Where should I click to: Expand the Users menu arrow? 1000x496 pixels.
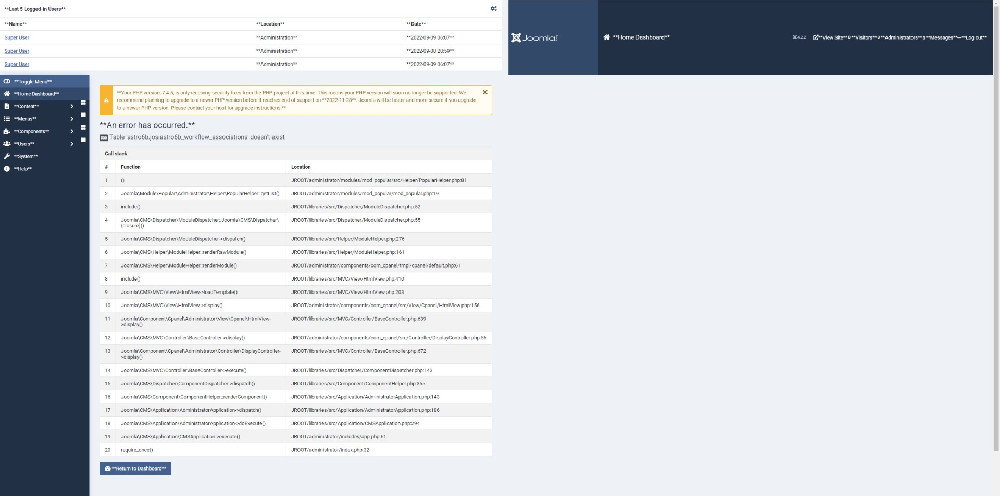coord(71,143)
